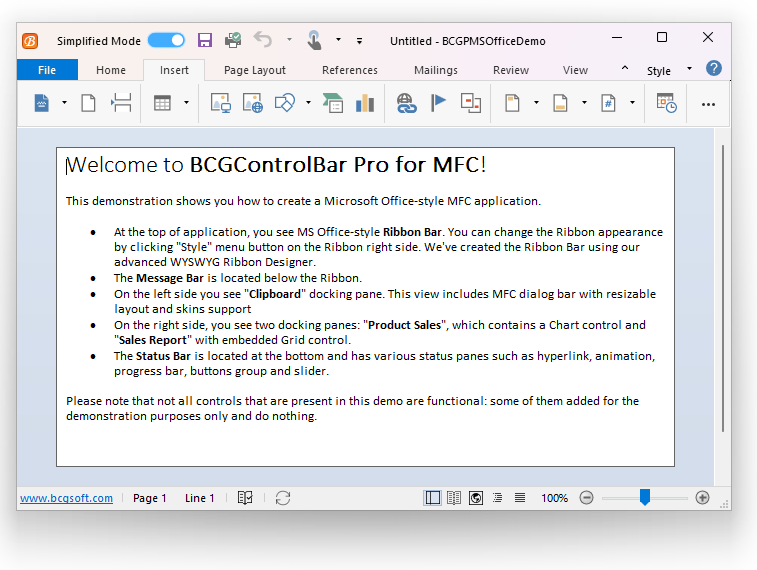This screenshot has width=757, height=570.
Task: Open the Help question mark icon
Action: coord(713,69)
